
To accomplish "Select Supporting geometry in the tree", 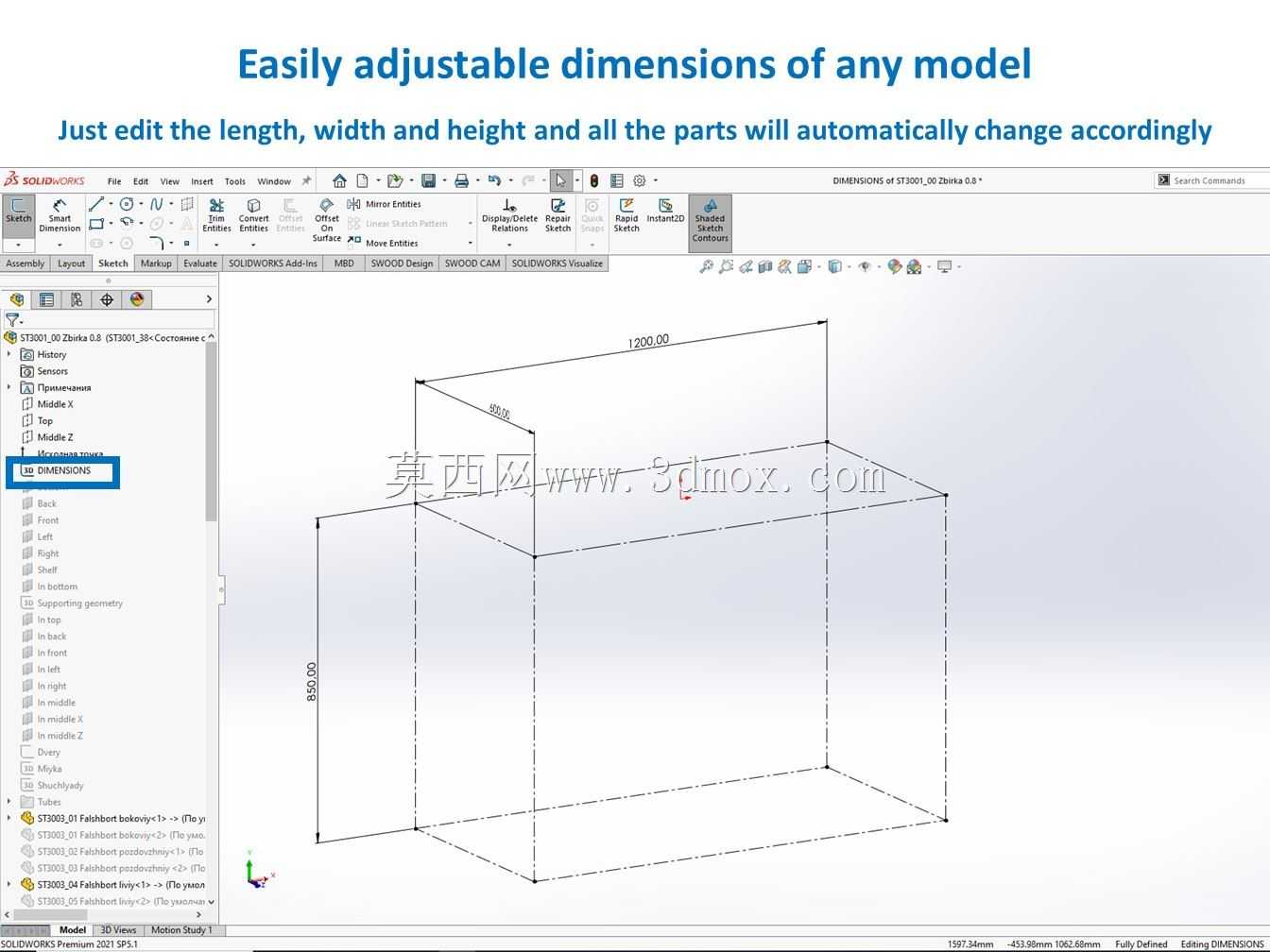I will point(79,603).
